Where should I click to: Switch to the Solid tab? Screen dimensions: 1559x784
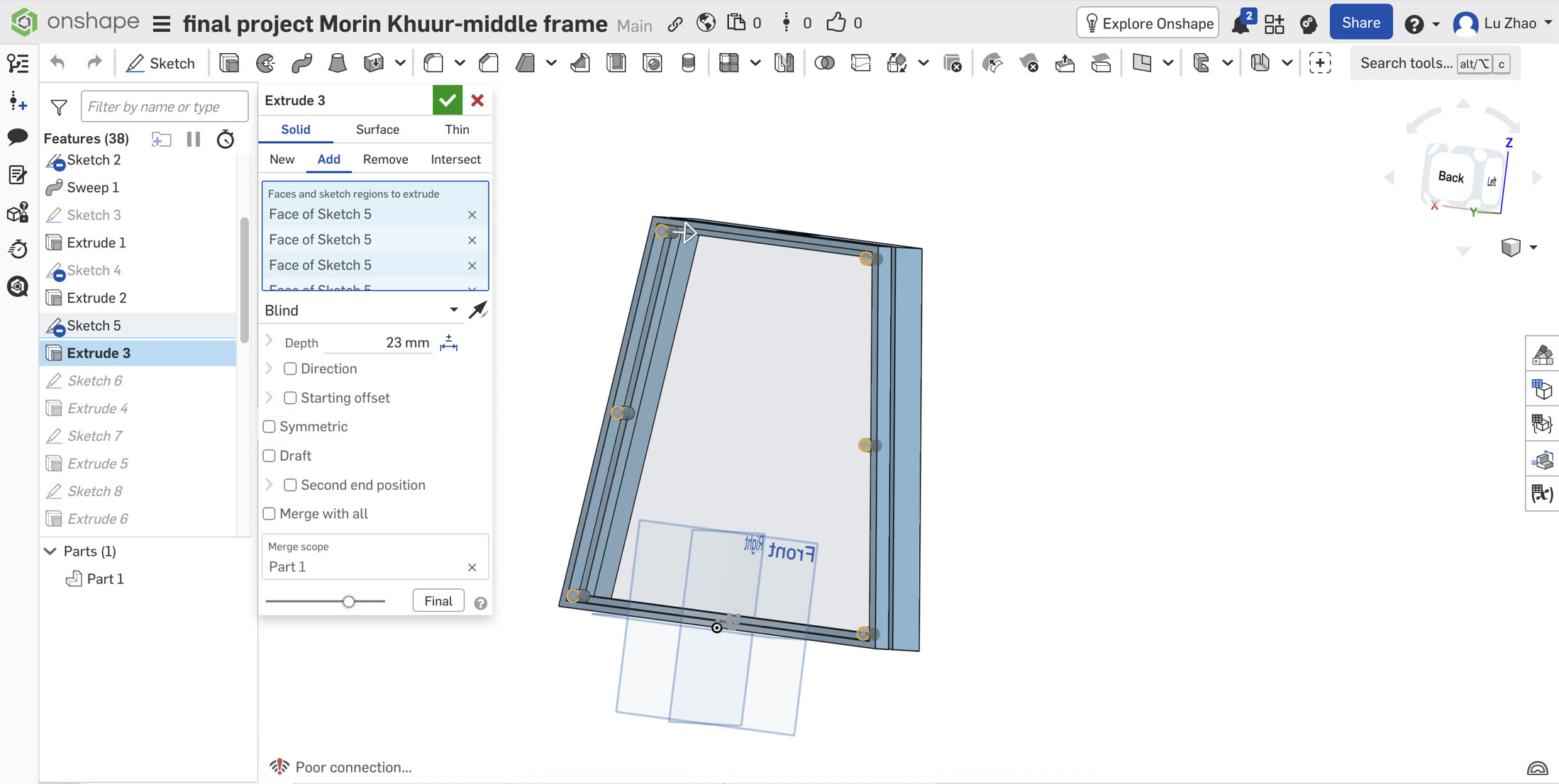(x=295, y=129)
